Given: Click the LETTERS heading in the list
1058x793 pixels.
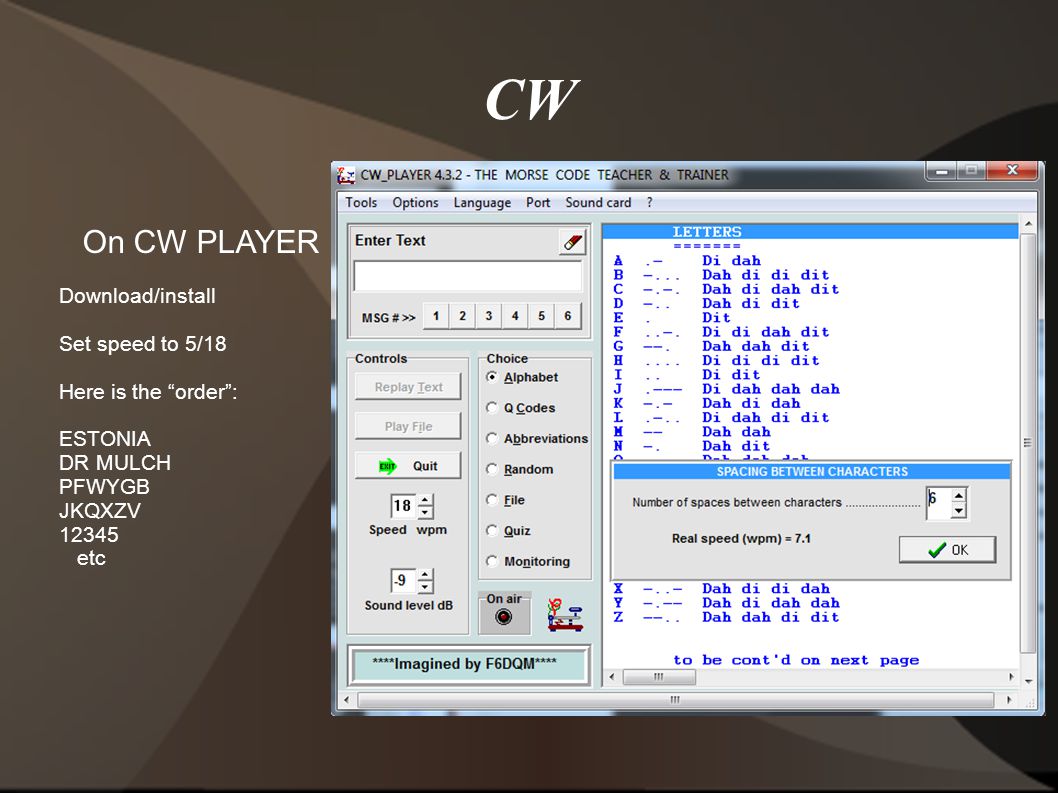Looking at the screenshot, I should pos(707,231).
